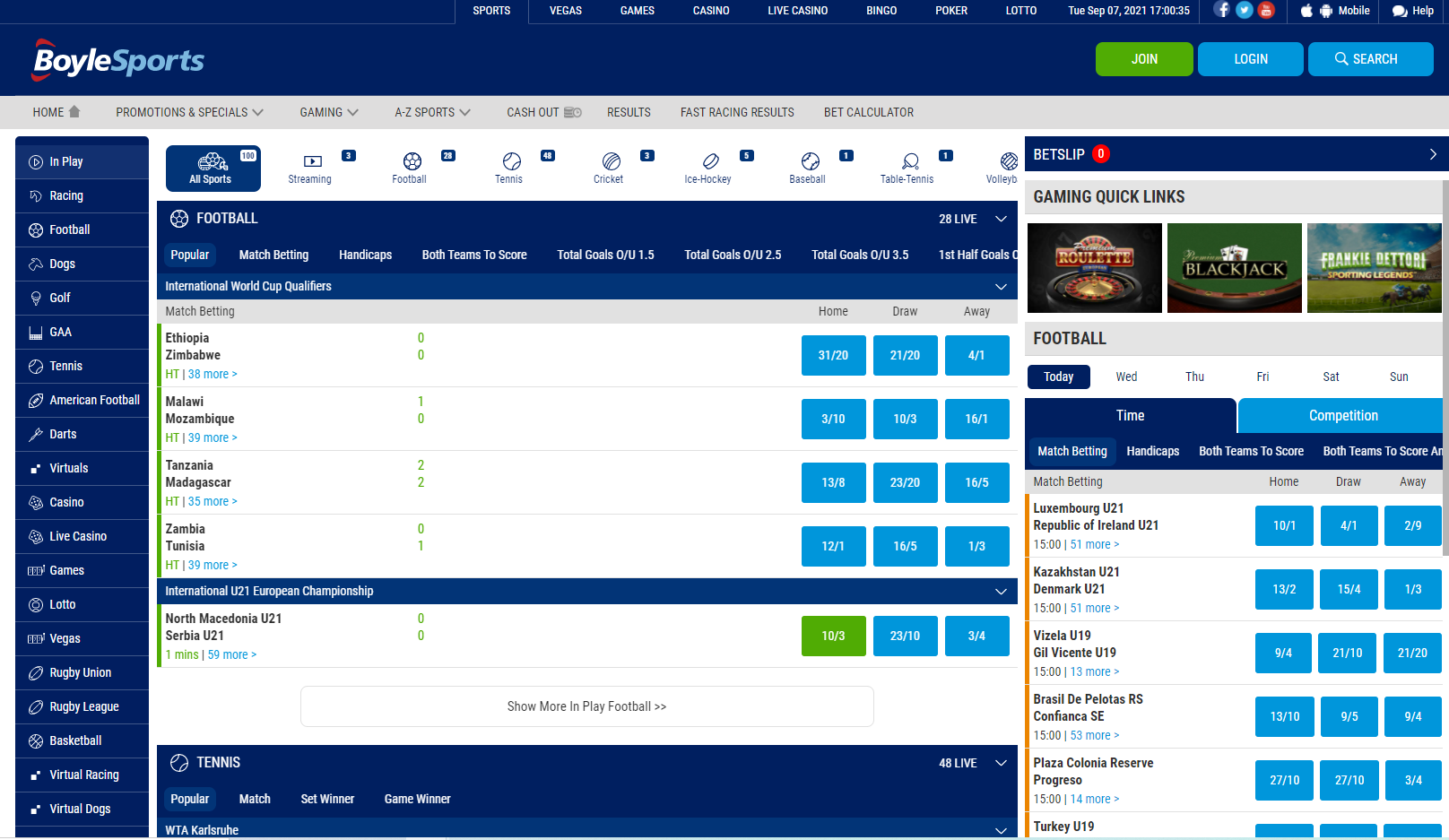Select North Macedonia U21 odds 10/3
This screenshot has height=840, width=1449.
(x=834, y=636)
